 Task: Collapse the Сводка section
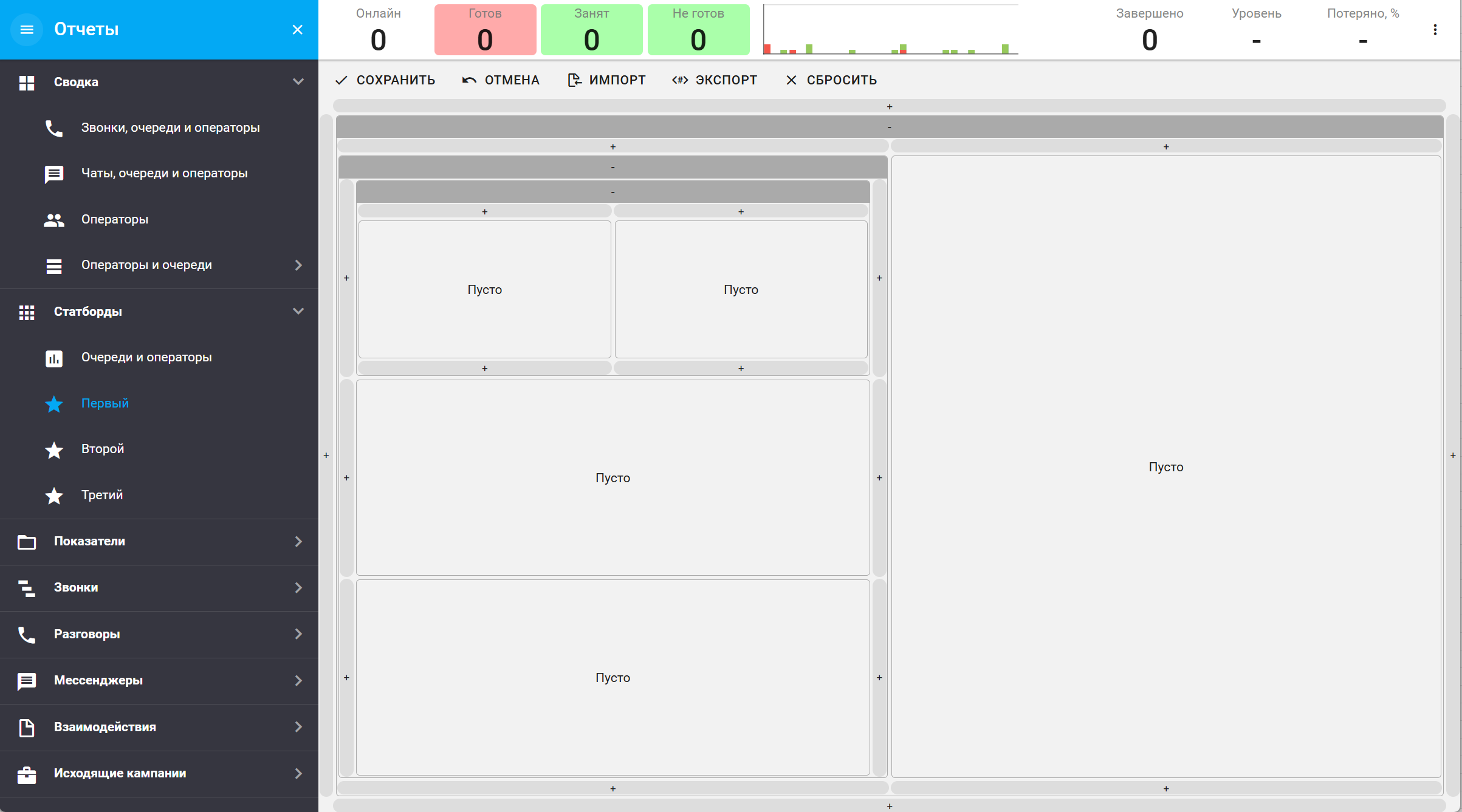[298, 81]
